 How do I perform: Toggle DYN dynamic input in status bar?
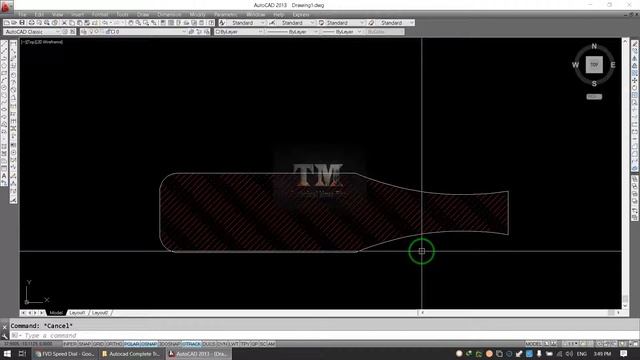222,344
